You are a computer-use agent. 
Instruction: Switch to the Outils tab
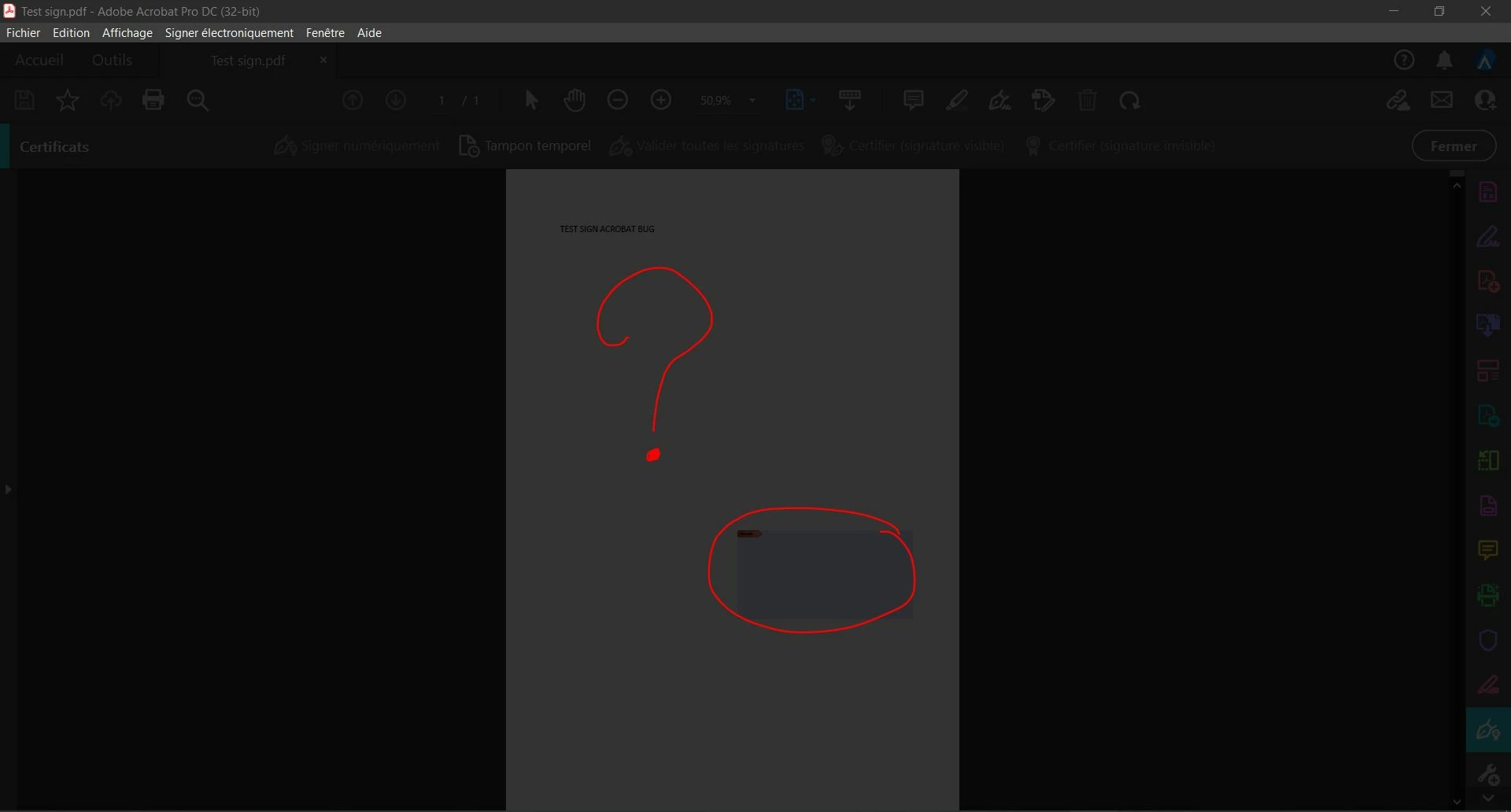click(112, 61)
